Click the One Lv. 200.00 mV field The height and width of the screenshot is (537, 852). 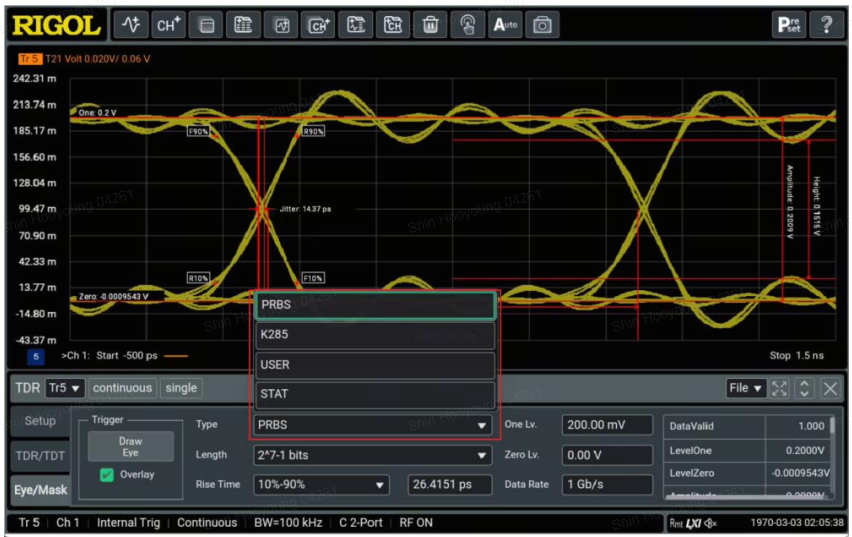point(607,425)
